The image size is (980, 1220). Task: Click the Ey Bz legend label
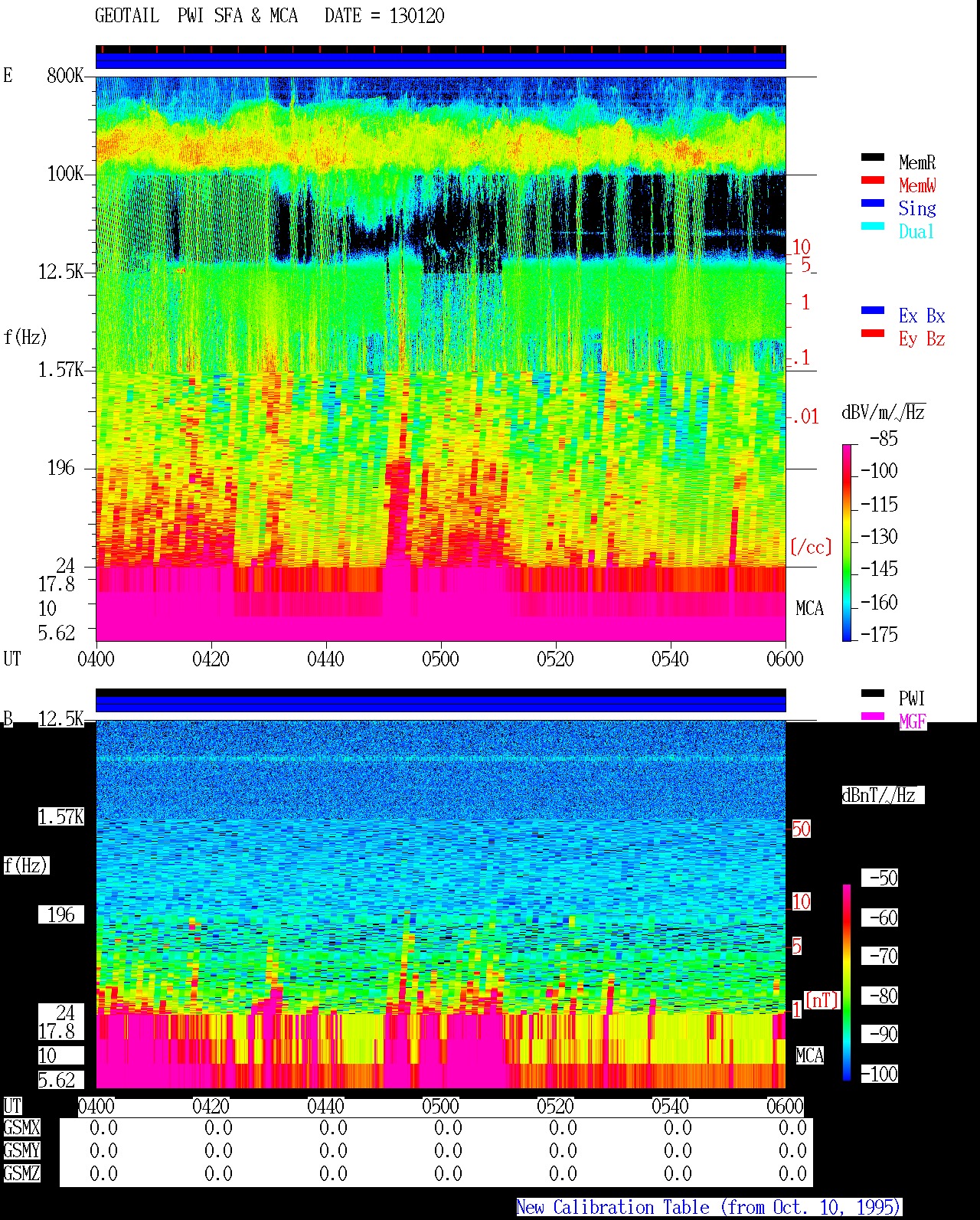(922, 339)
